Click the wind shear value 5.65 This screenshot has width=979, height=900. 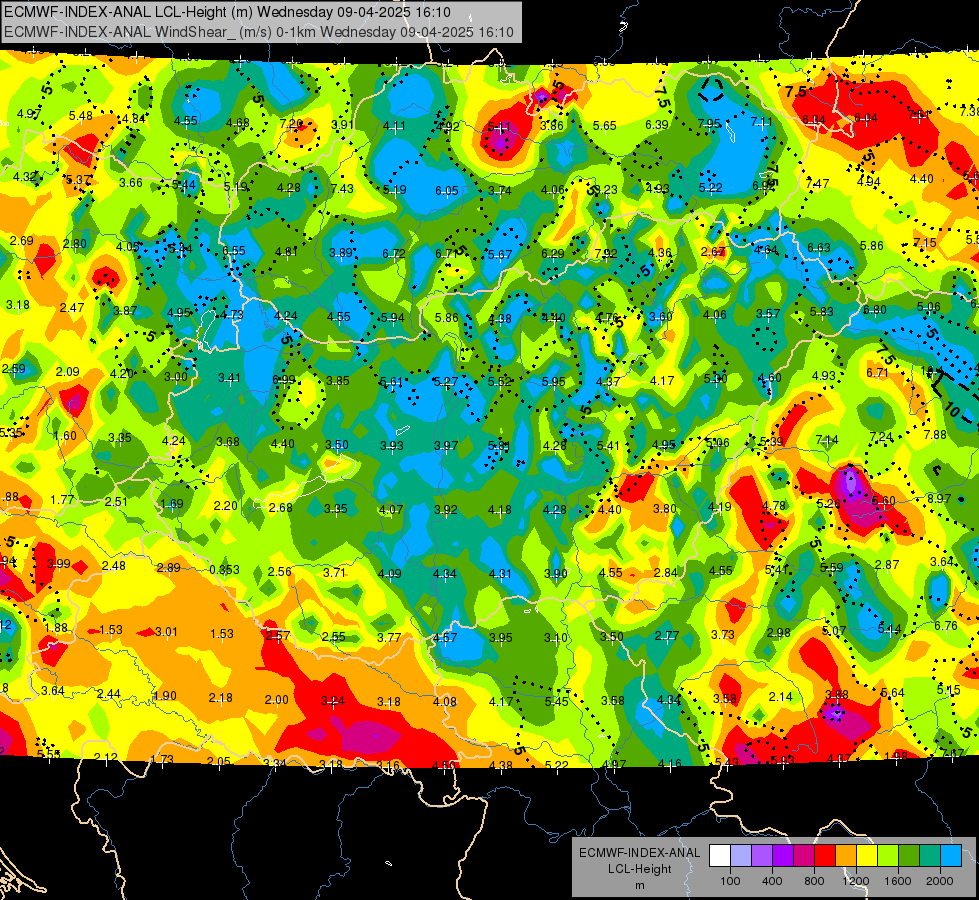[604, 126]
